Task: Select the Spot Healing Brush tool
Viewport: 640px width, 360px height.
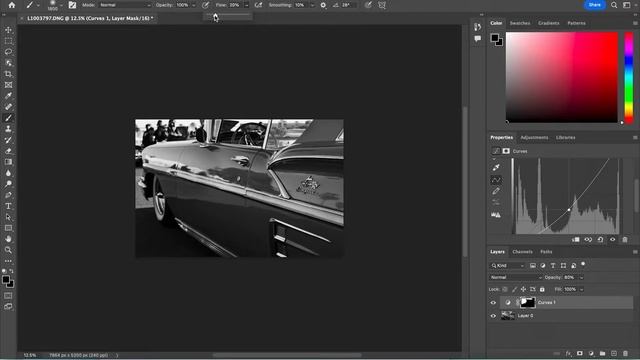Action: tap(8, 107)
